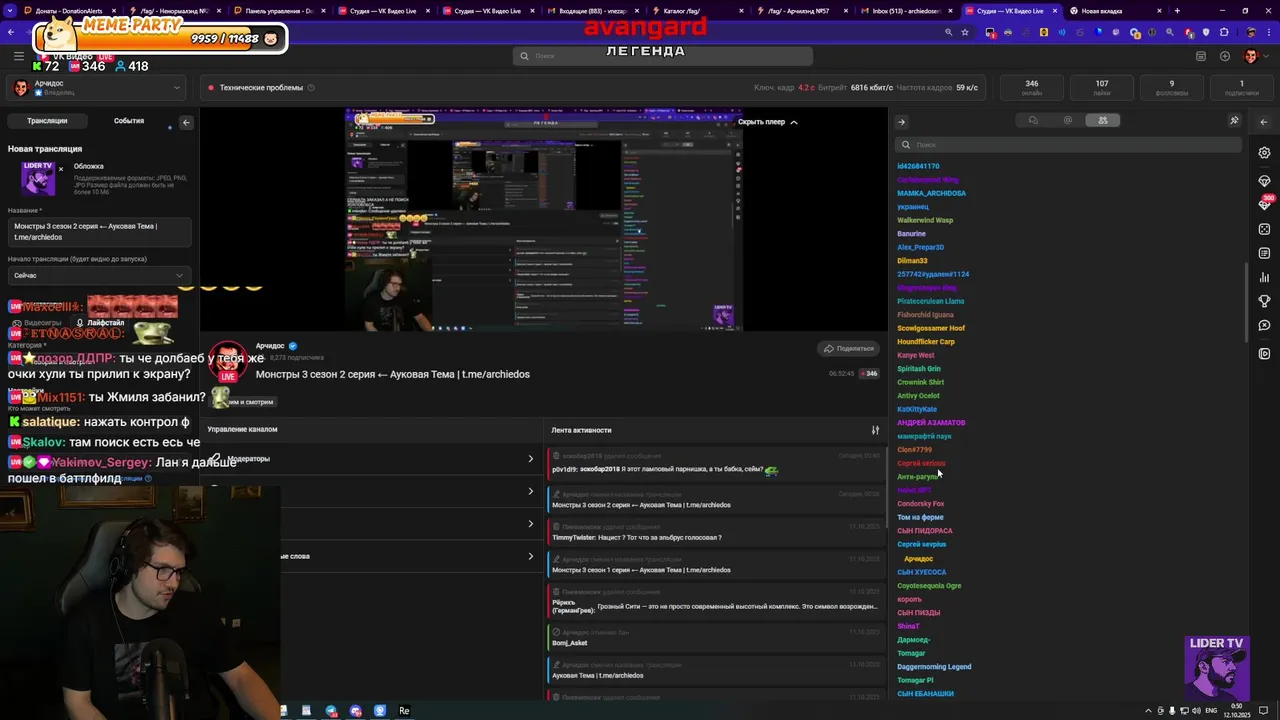Collapse left broadcast panel arrow
The image size is (1280, 720).
pyautogui.click(x=186, y=122)
